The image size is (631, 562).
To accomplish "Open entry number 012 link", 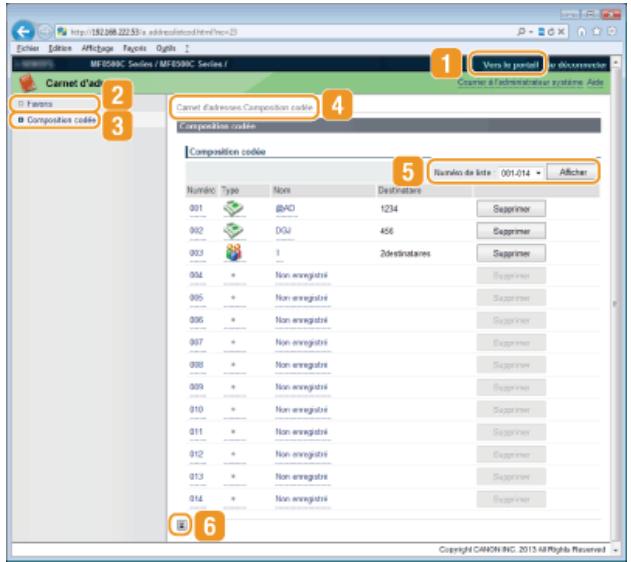I will pyautogui.click(x=196, y=454).
